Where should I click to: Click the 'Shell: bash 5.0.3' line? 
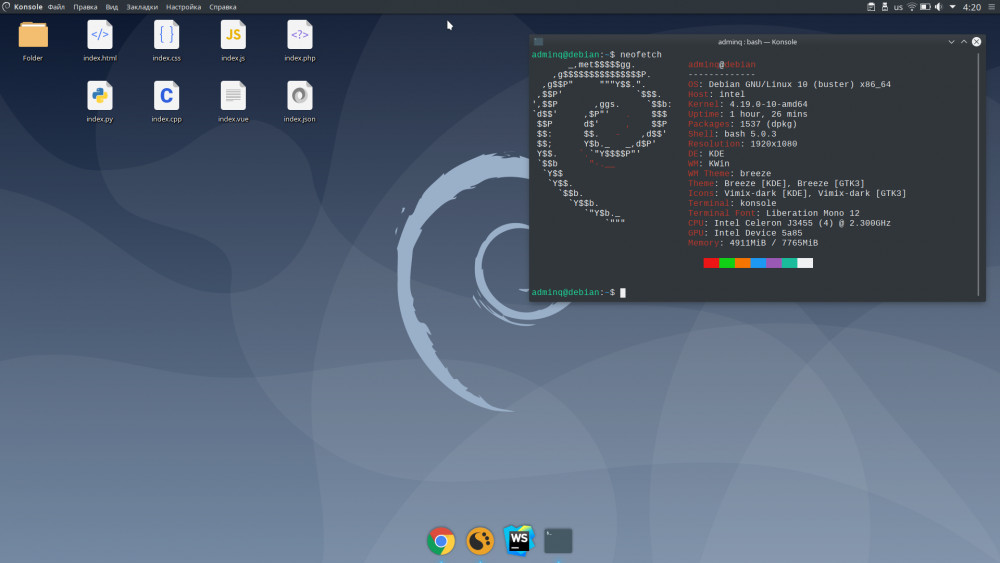click(732, 134)
